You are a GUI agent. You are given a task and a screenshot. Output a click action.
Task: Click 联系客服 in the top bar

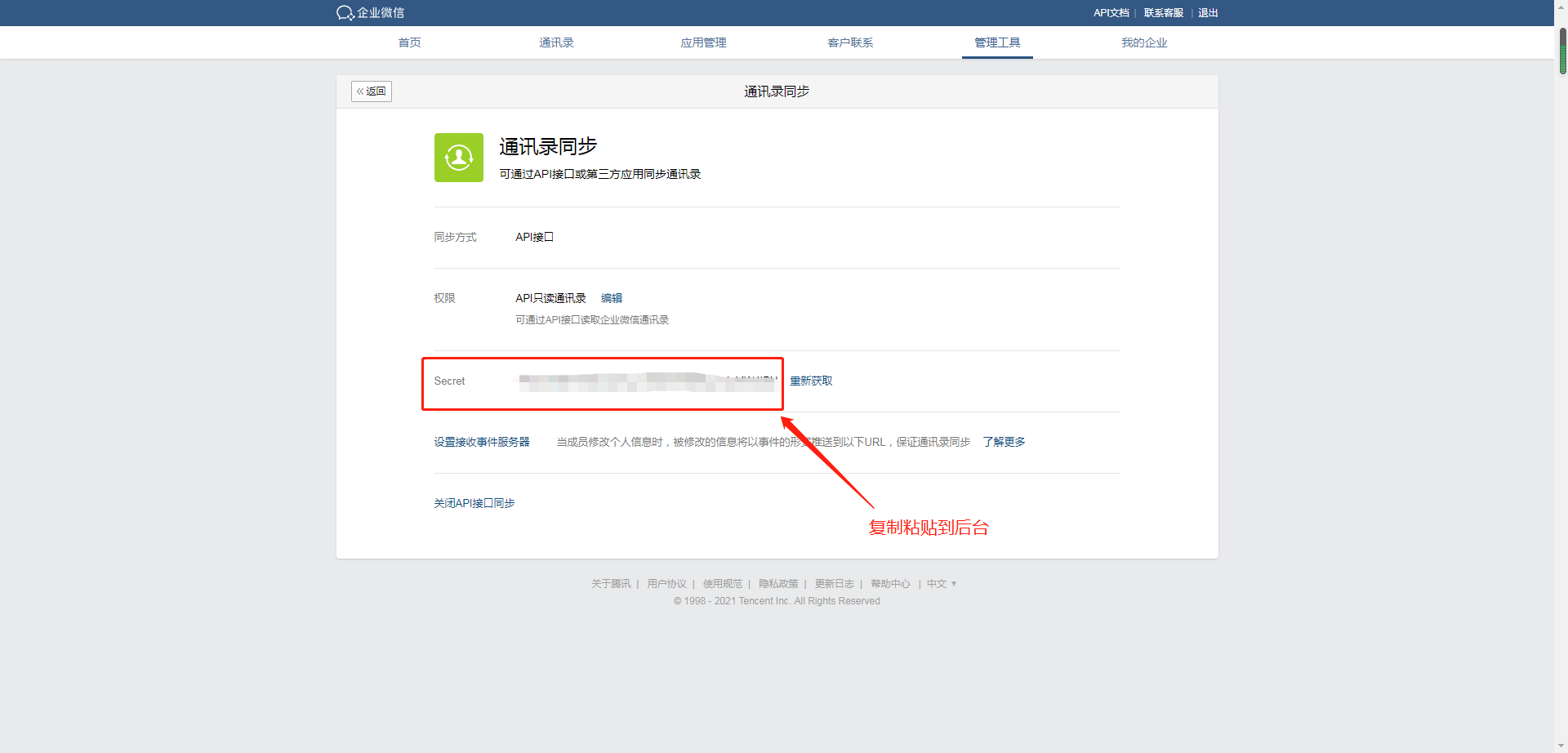pos(1163,12)
